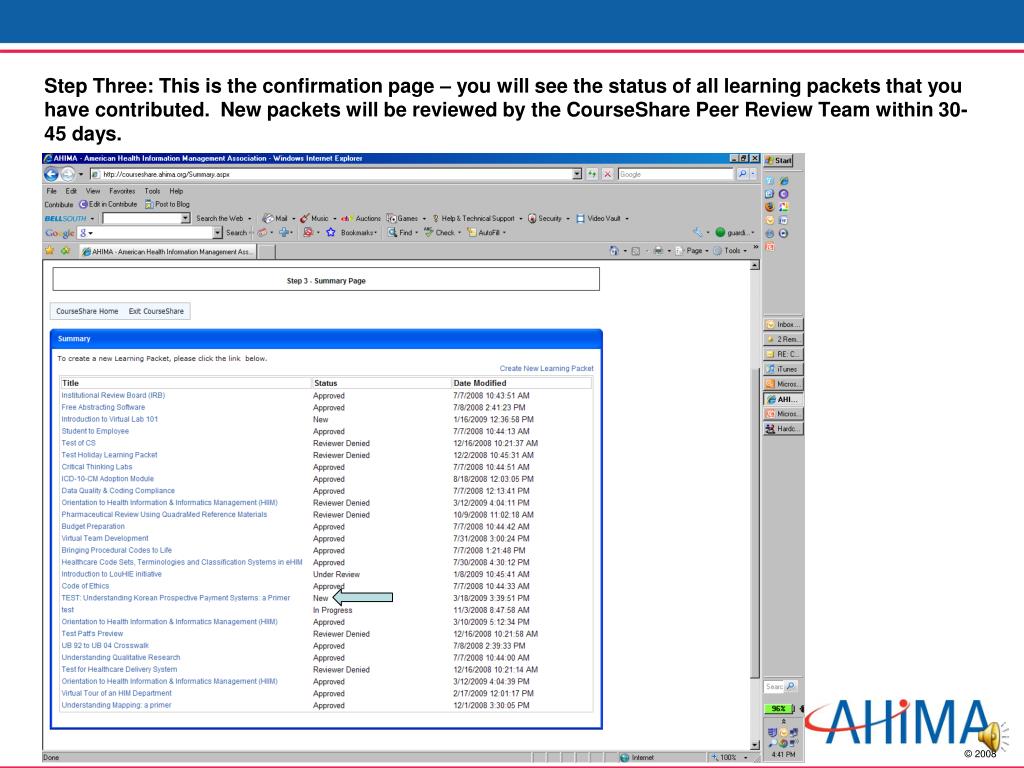Click the Home icon in command bar

point(613,251)
